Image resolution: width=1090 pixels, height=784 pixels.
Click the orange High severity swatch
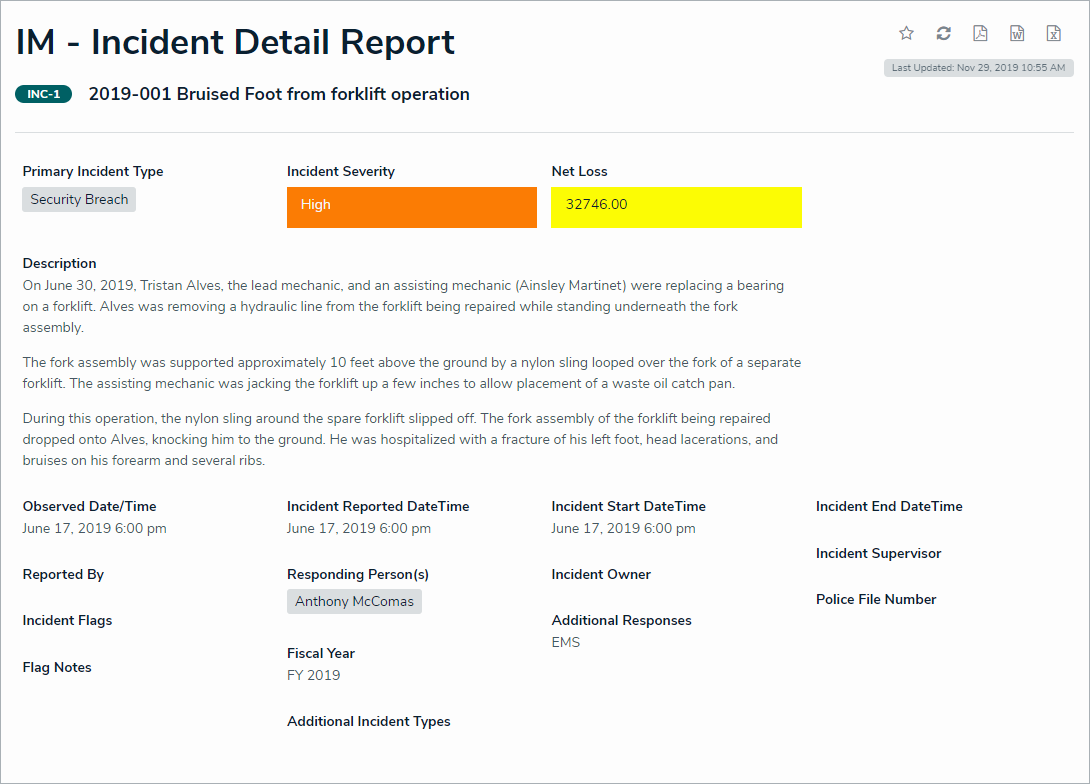tap(411, 207)
